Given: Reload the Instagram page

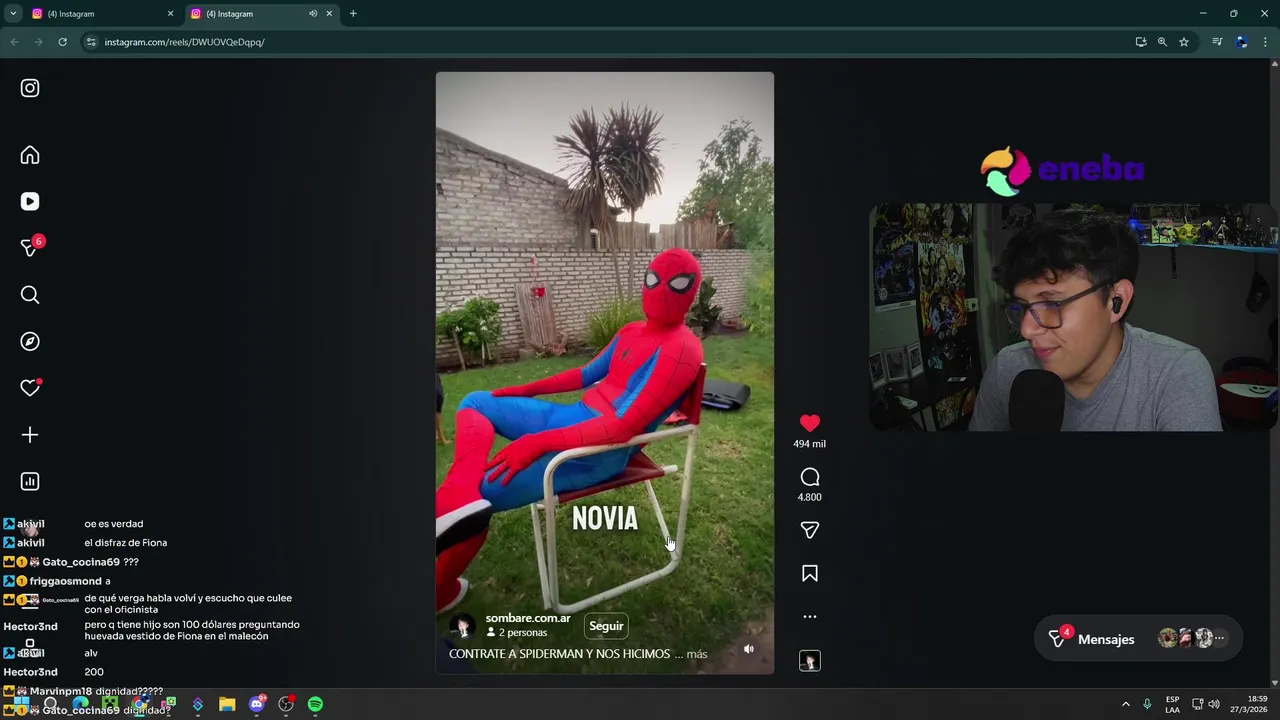Looking at the screenshot, I should coord(62,42).
